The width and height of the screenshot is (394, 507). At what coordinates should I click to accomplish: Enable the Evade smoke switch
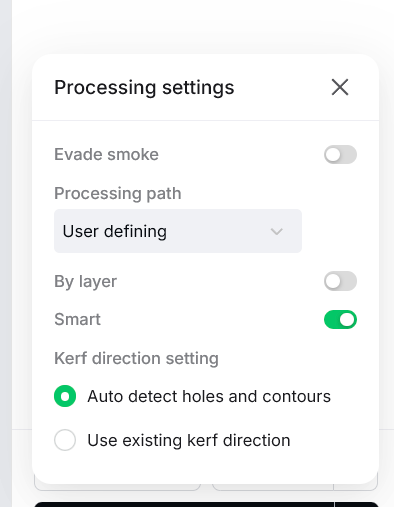point(340,154)
